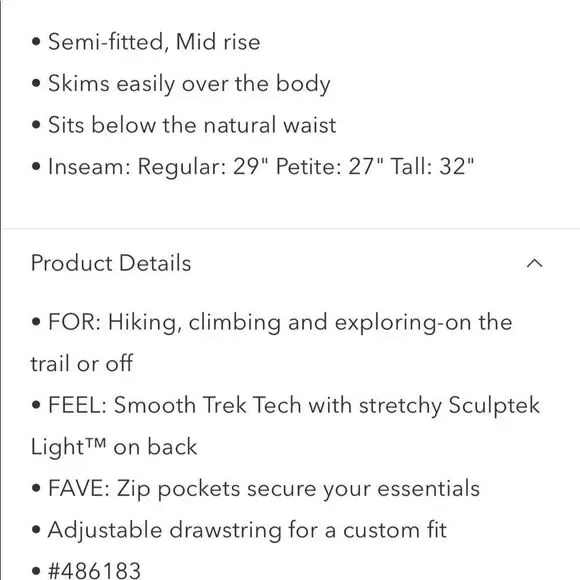Click the Tall: 32" inseam text
Screen dimensions: 580x580
click(432, 166)
